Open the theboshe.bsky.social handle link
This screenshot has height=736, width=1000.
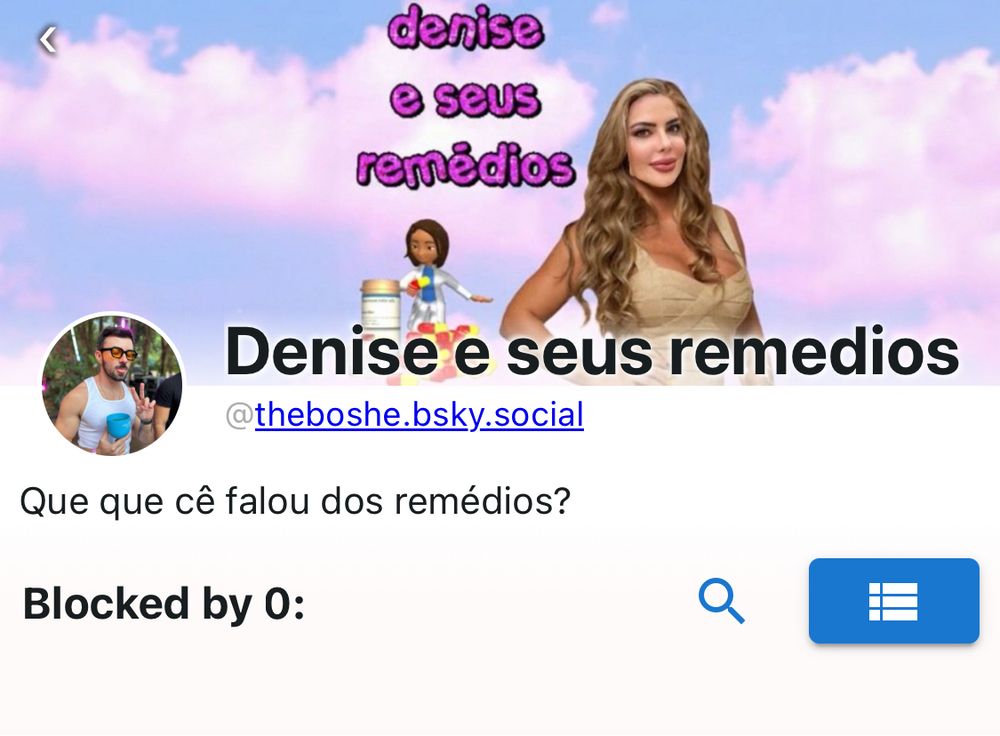tap(419, 415)
